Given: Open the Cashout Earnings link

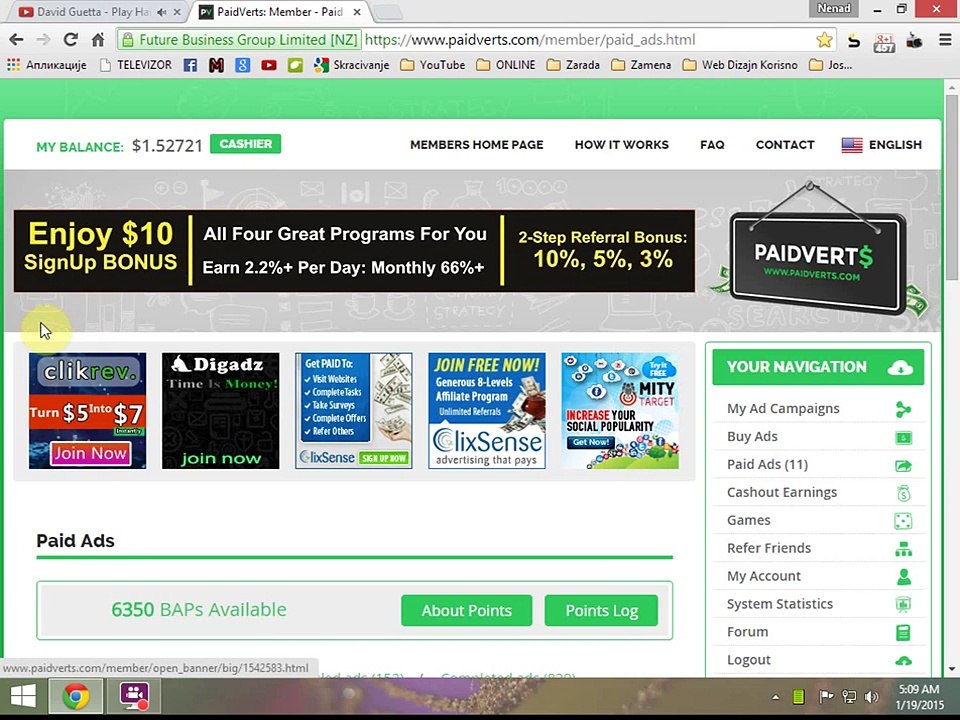Looking at the screenshot, I should tap(782, 492).
